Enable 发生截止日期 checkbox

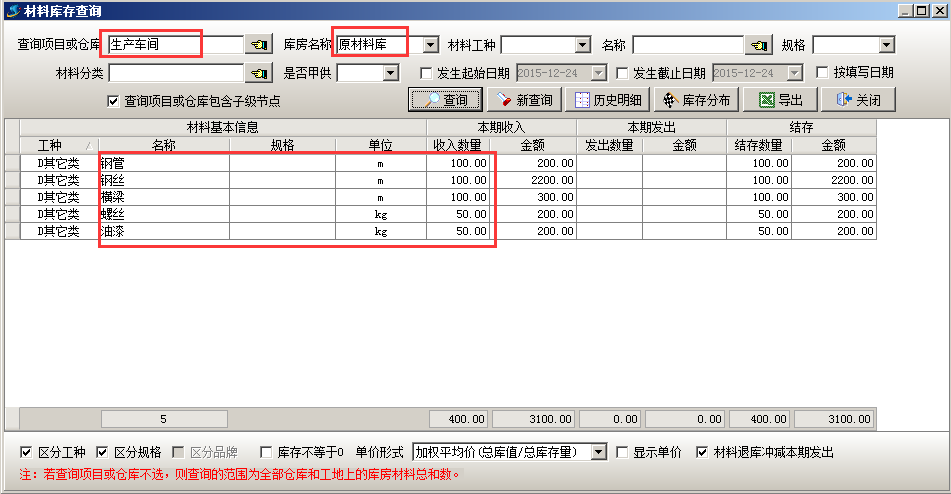pyautogui.click(x=622, y=73)
